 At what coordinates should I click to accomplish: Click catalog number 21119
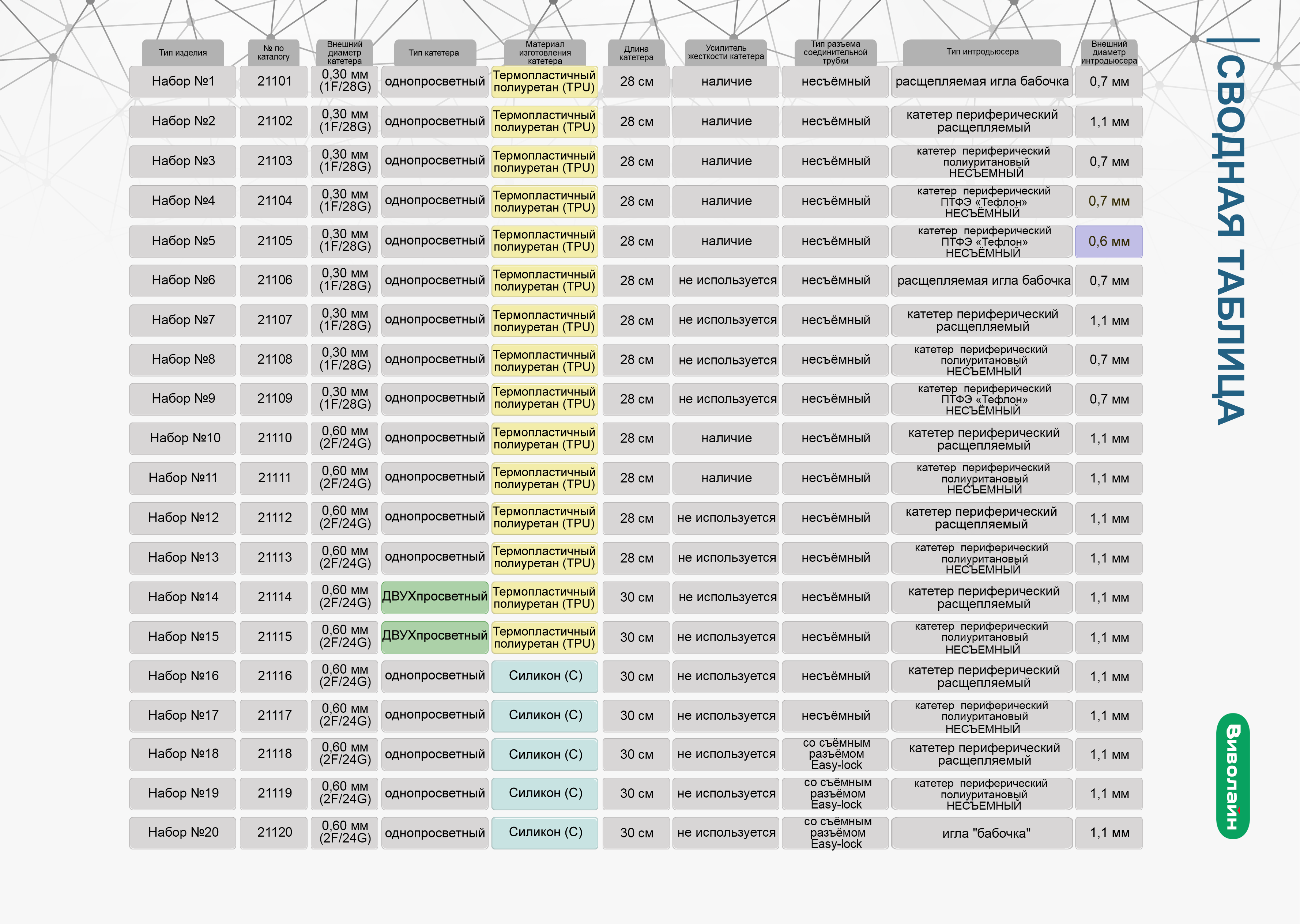point(274,794)
